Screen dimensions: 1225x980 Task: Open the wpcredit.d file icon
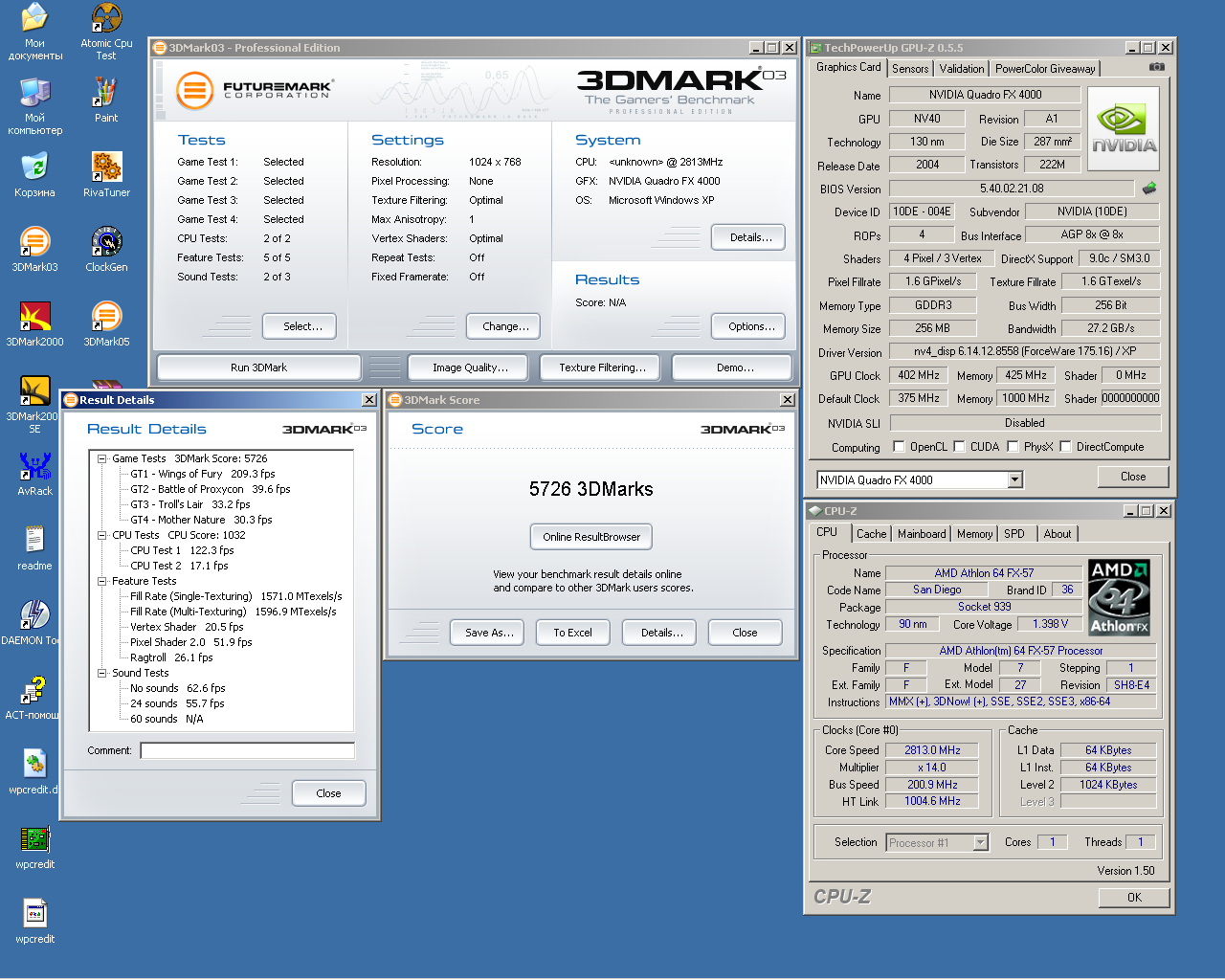(33, 771)
